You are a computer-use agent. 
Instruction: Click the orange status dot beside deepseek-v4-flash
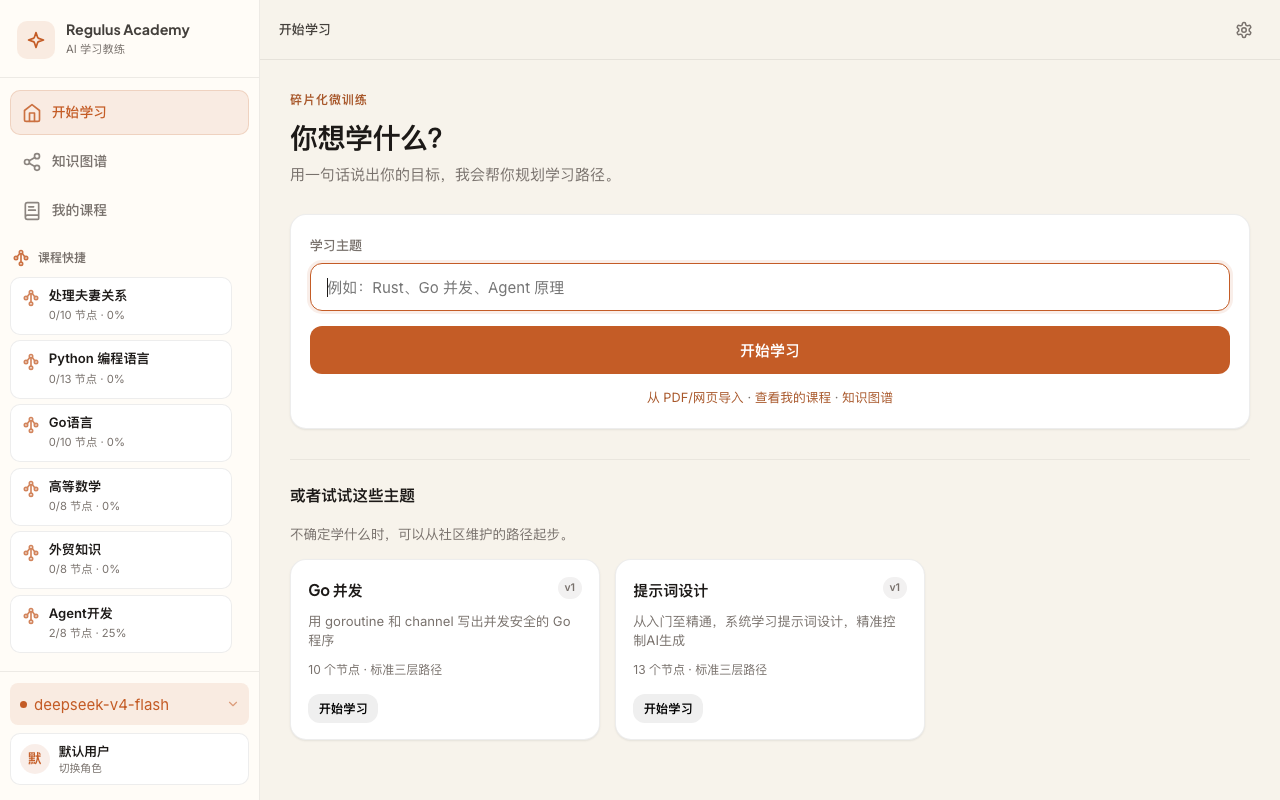click(23, 705)
